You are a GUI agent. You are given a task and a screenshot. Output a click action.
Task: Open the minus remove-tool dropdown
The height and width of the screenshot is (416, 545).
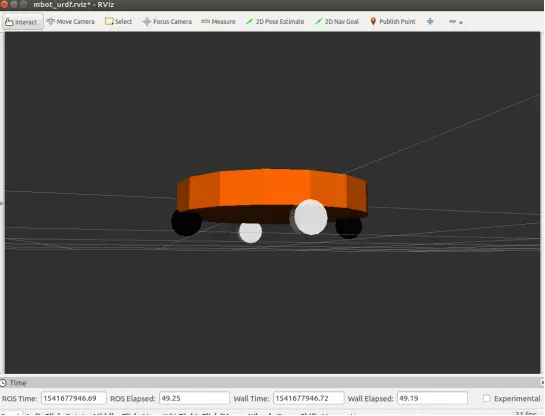pyautogui.click(x=456, y=22)
